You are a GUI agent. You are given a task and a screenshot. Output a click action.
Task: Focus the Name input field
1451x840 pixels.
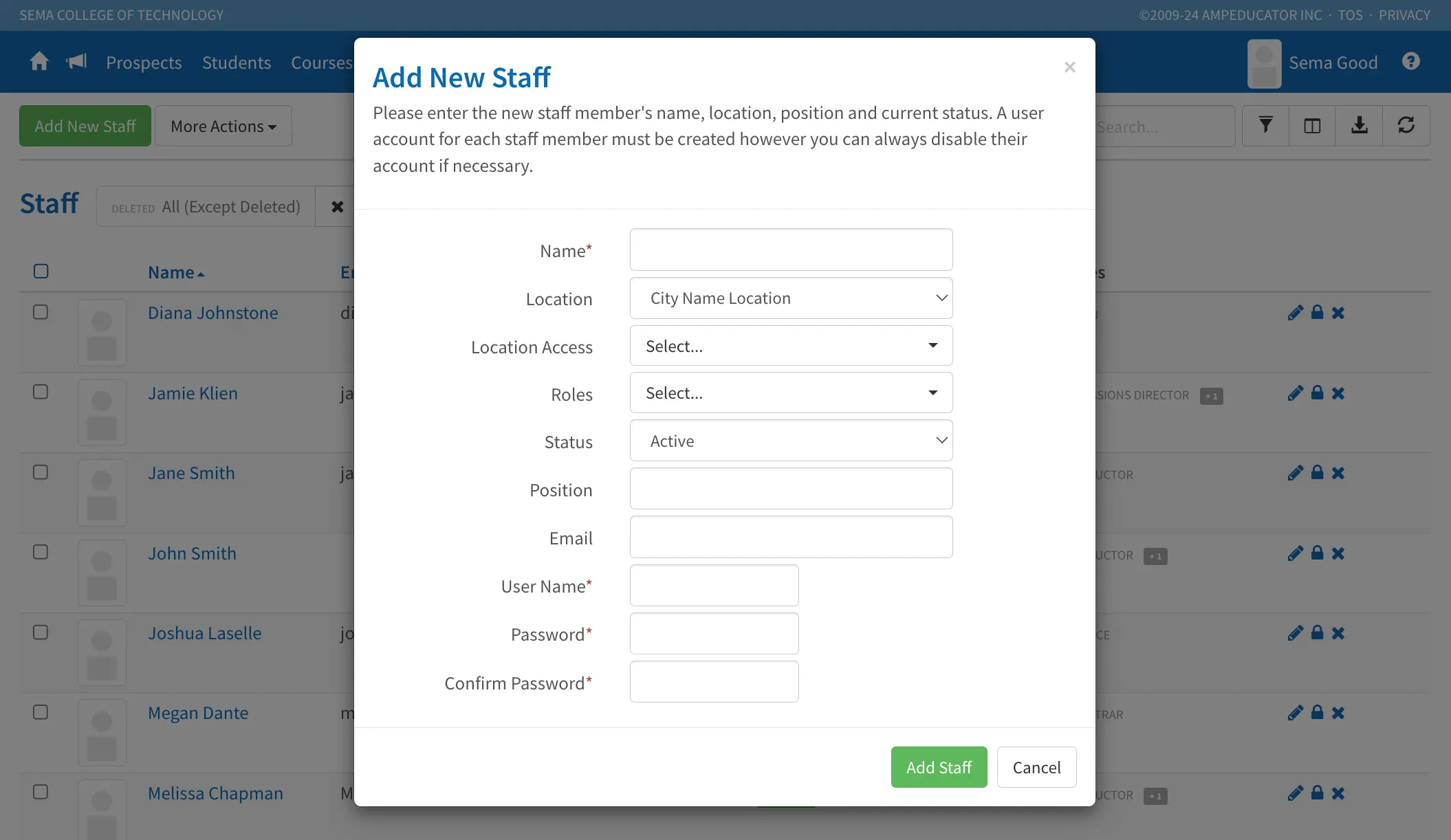[x=791, y=250]
